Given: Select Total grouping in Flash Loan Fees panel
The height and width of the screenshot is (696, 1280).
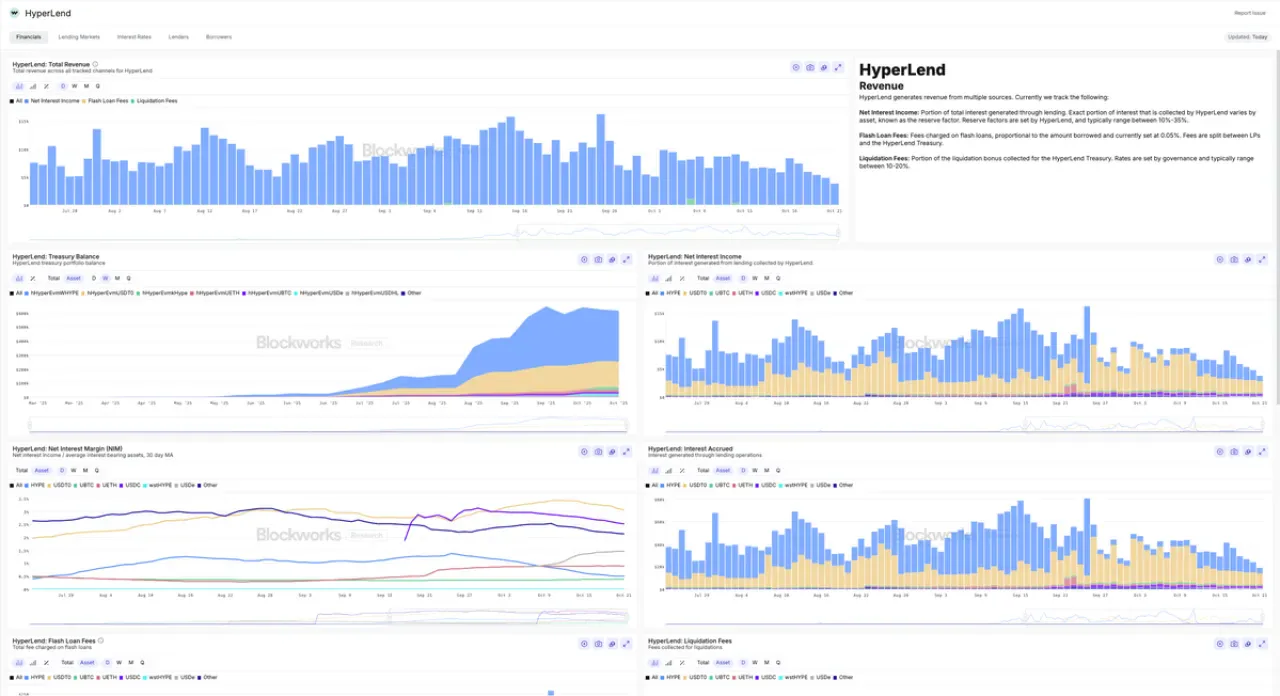Looking at the screenshot, I should (x=67, y=662).
